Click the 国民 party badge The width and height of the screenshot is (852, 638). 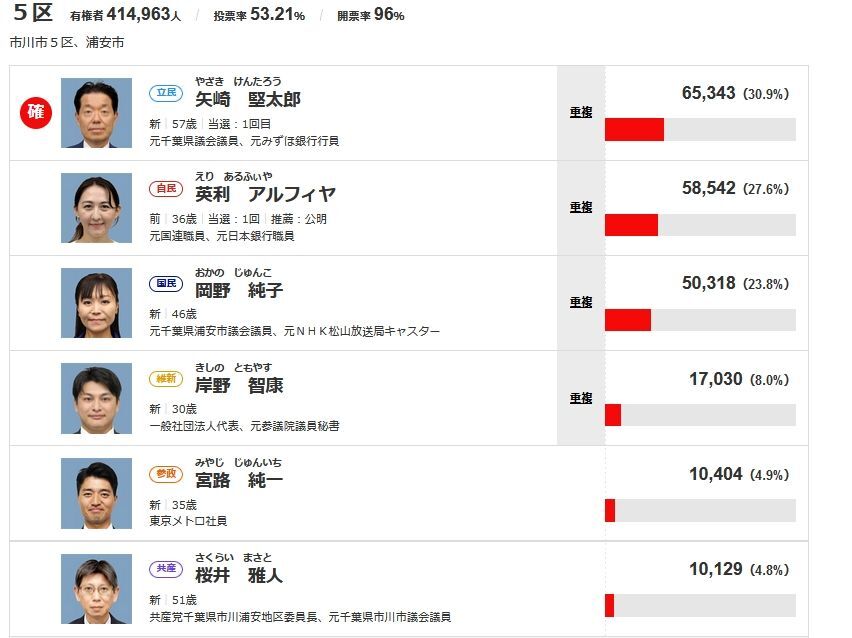166,284
